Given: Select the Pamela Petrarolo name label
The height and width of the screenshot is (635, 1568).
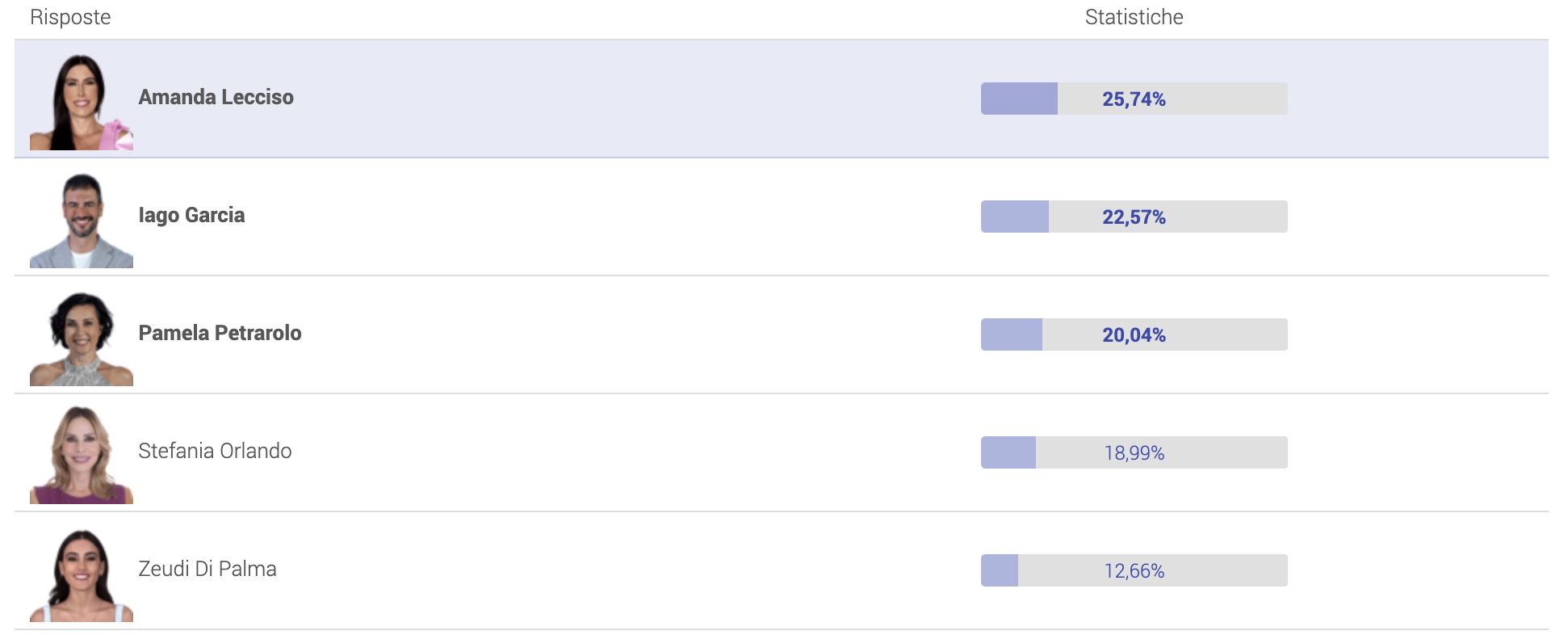Looking at the screenshot, I should coord(220,333).
